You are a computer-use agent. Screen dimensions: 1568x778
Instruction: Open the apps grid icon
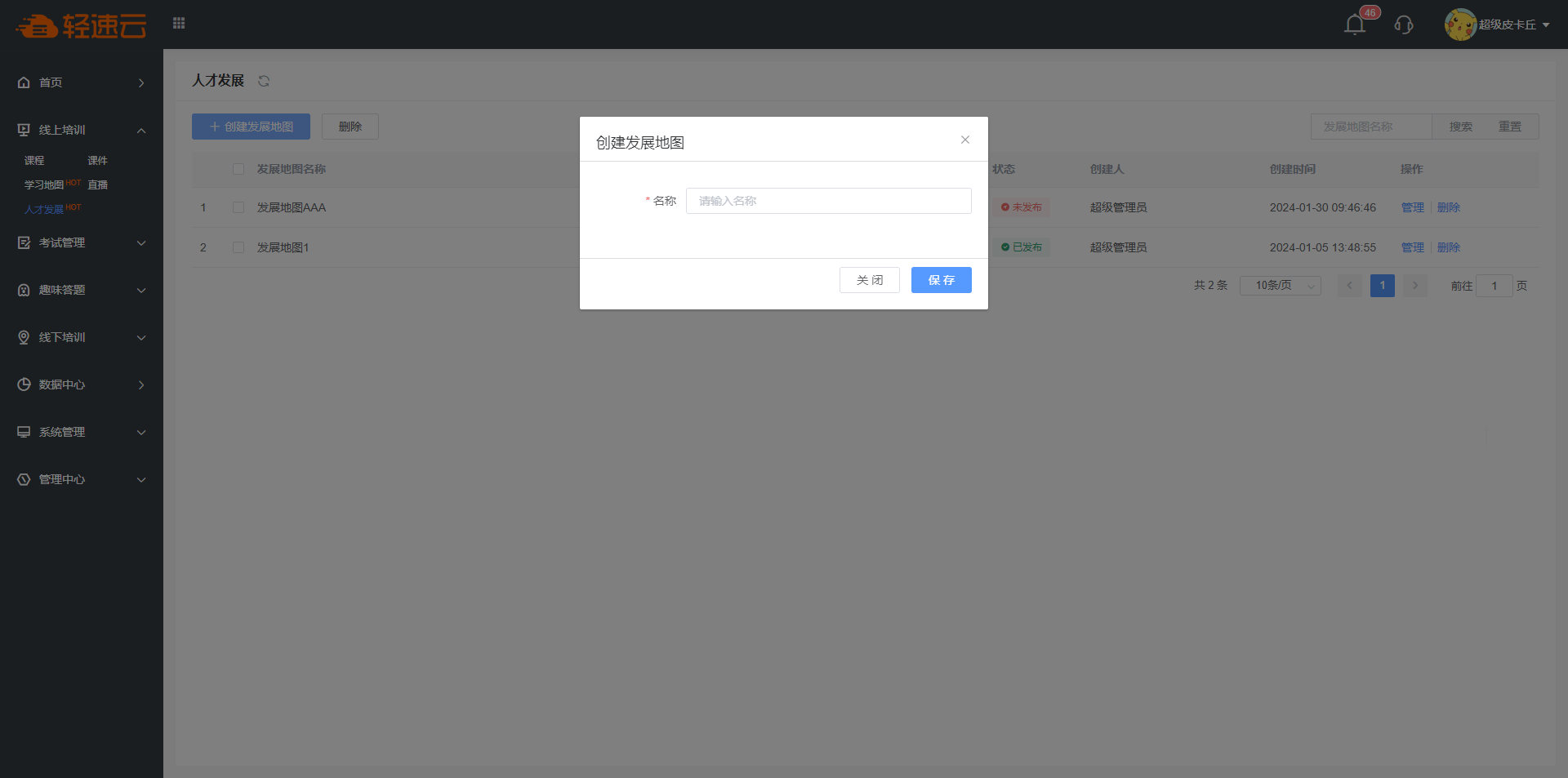(x=179, y=23)
